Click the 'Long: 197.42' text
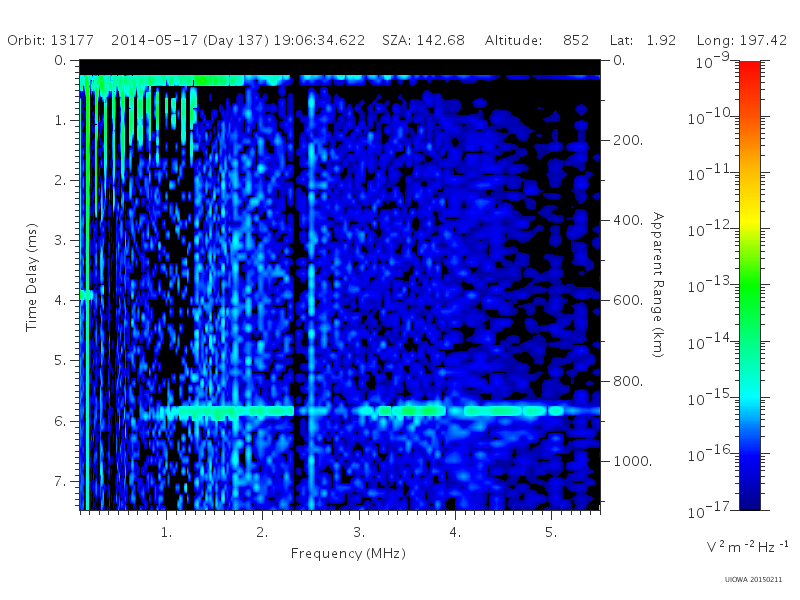 (742, 40)
